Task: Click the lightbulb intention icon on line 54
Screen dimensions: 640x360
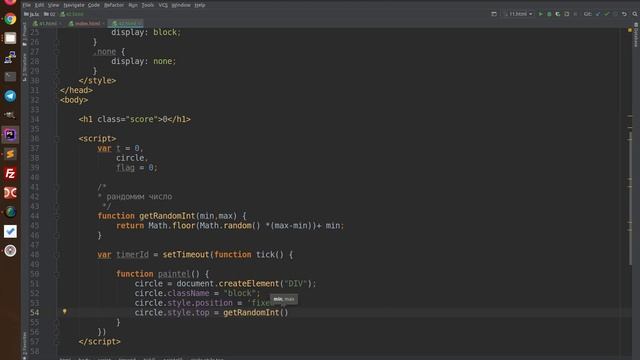Action: (64, 312)
